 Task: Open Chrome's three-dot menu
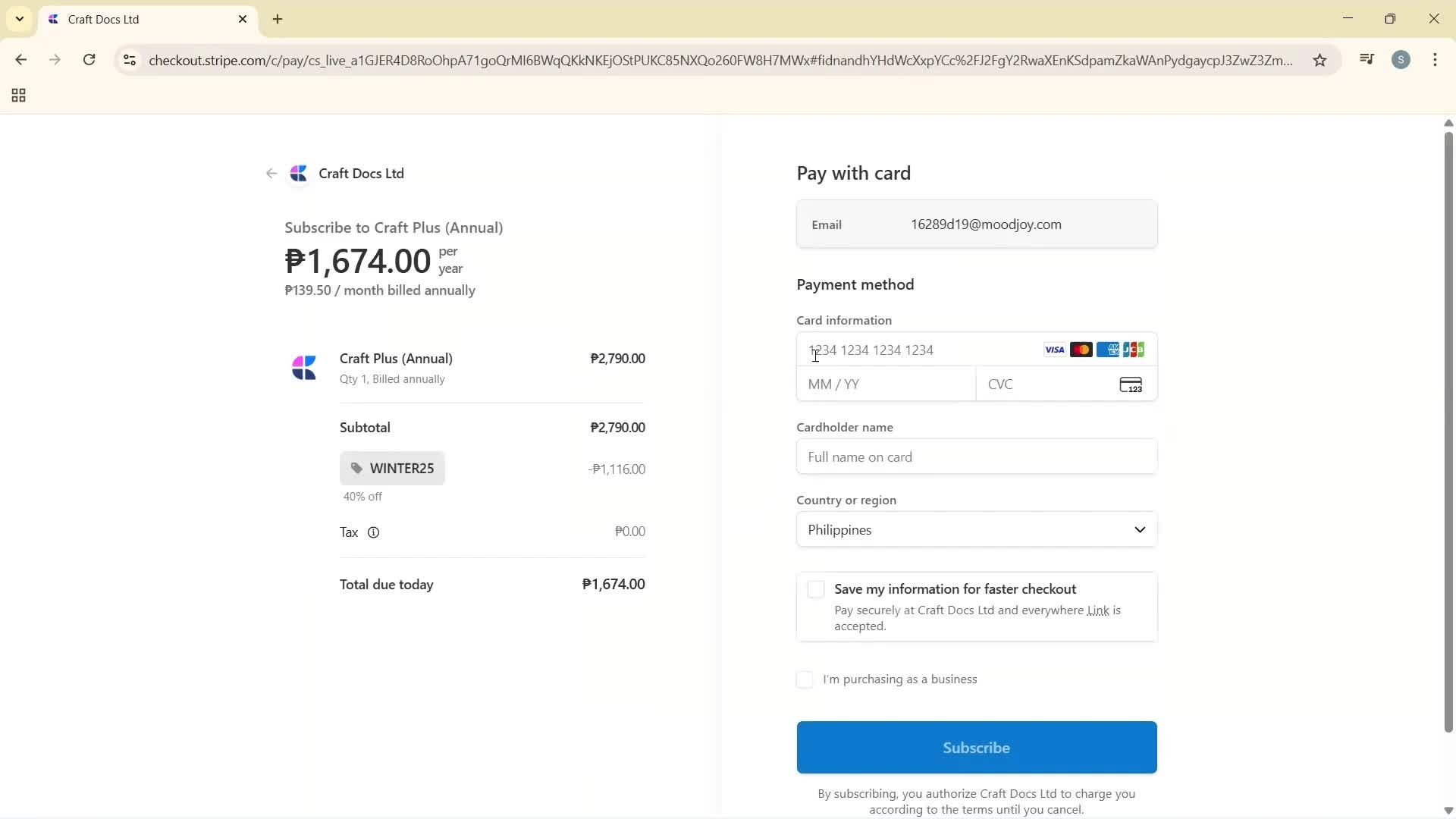click(1436, 60)
